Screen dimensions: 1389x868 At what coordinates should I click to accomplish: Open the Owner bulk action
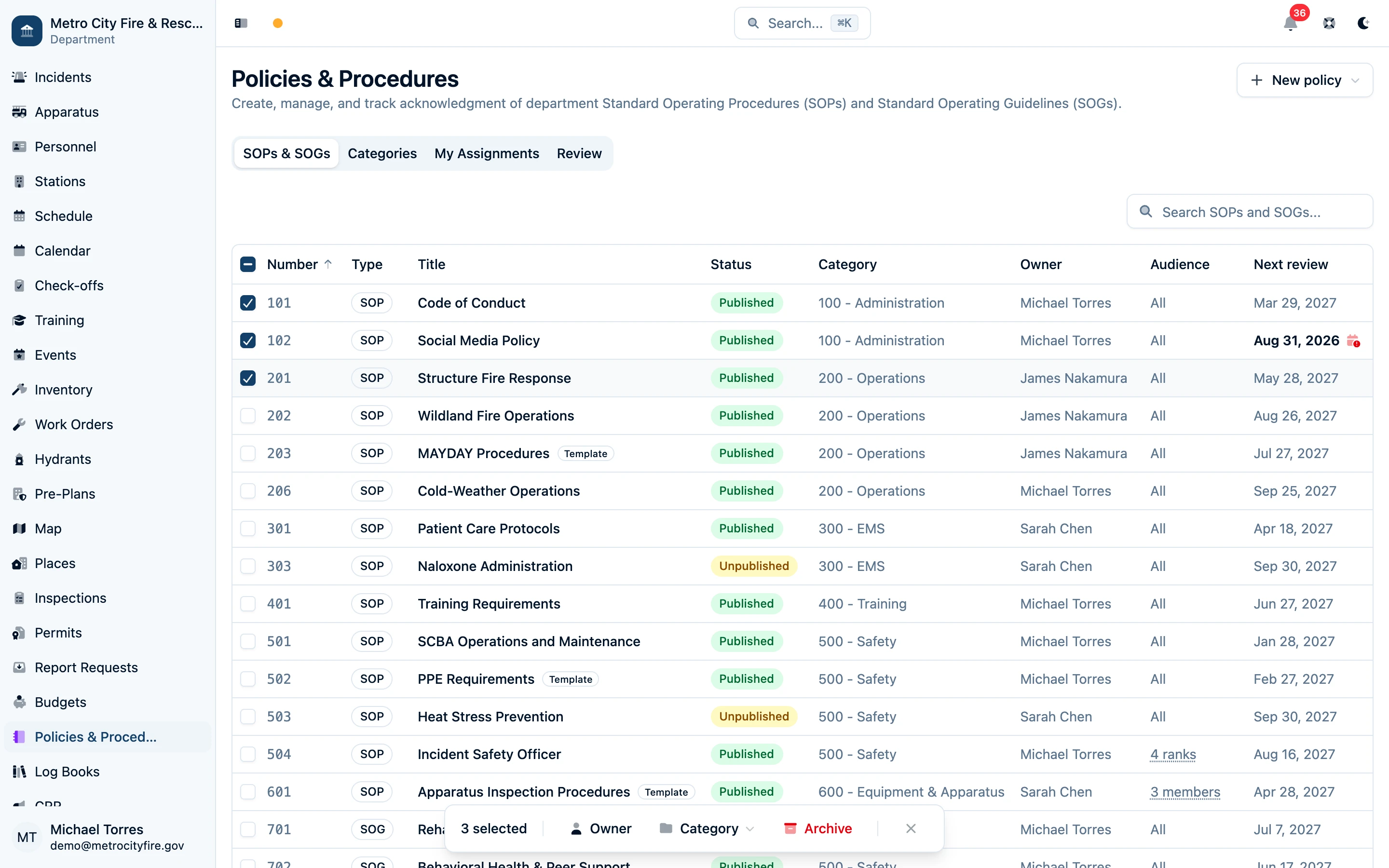601,828
